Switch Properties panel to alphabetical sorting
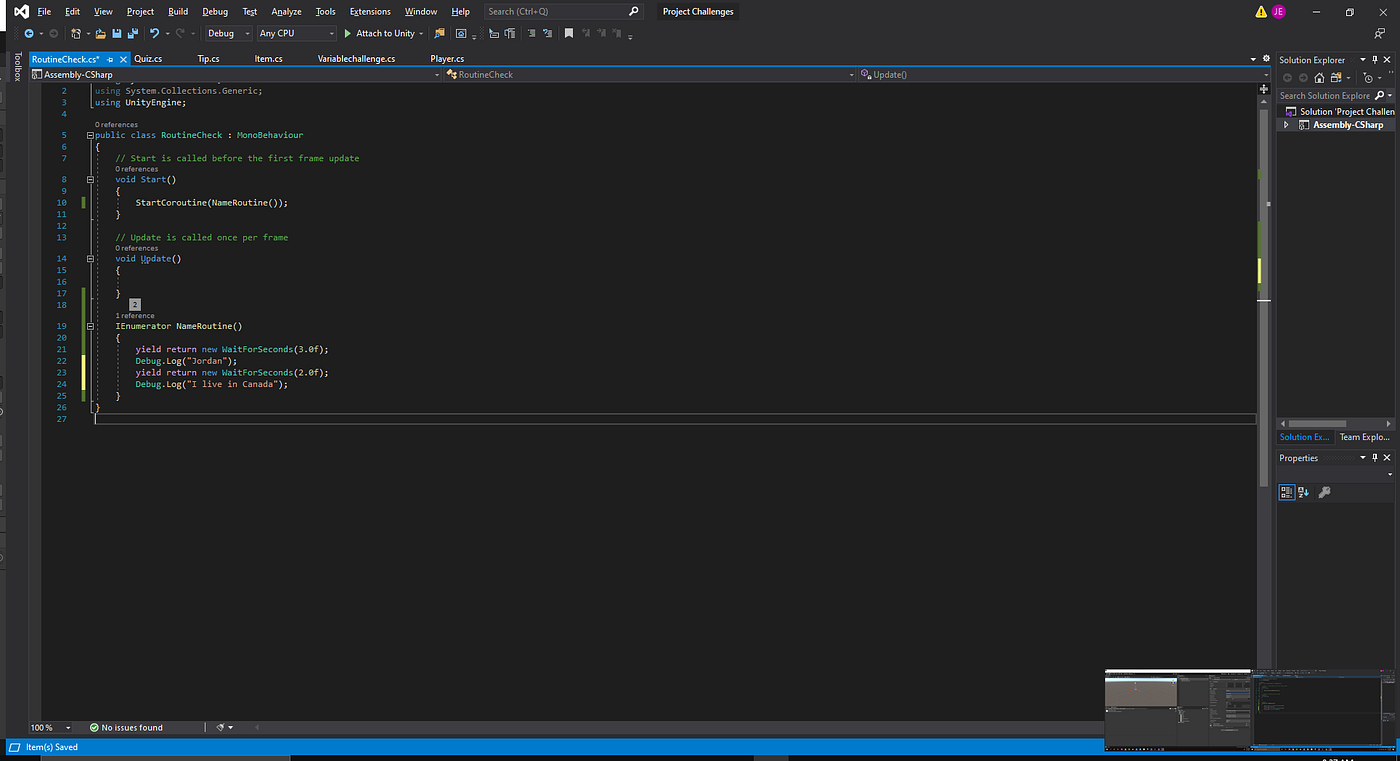Screen dimensions: 1400x761 (x=1302, y=492)
